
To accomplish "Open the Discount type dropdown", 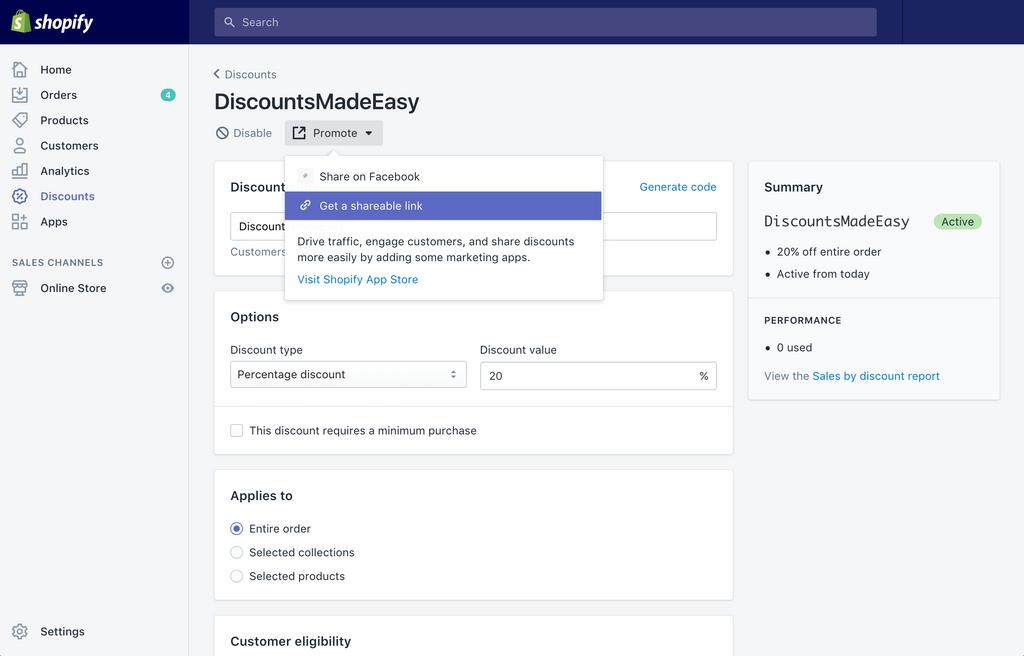I will pos(348,373).
